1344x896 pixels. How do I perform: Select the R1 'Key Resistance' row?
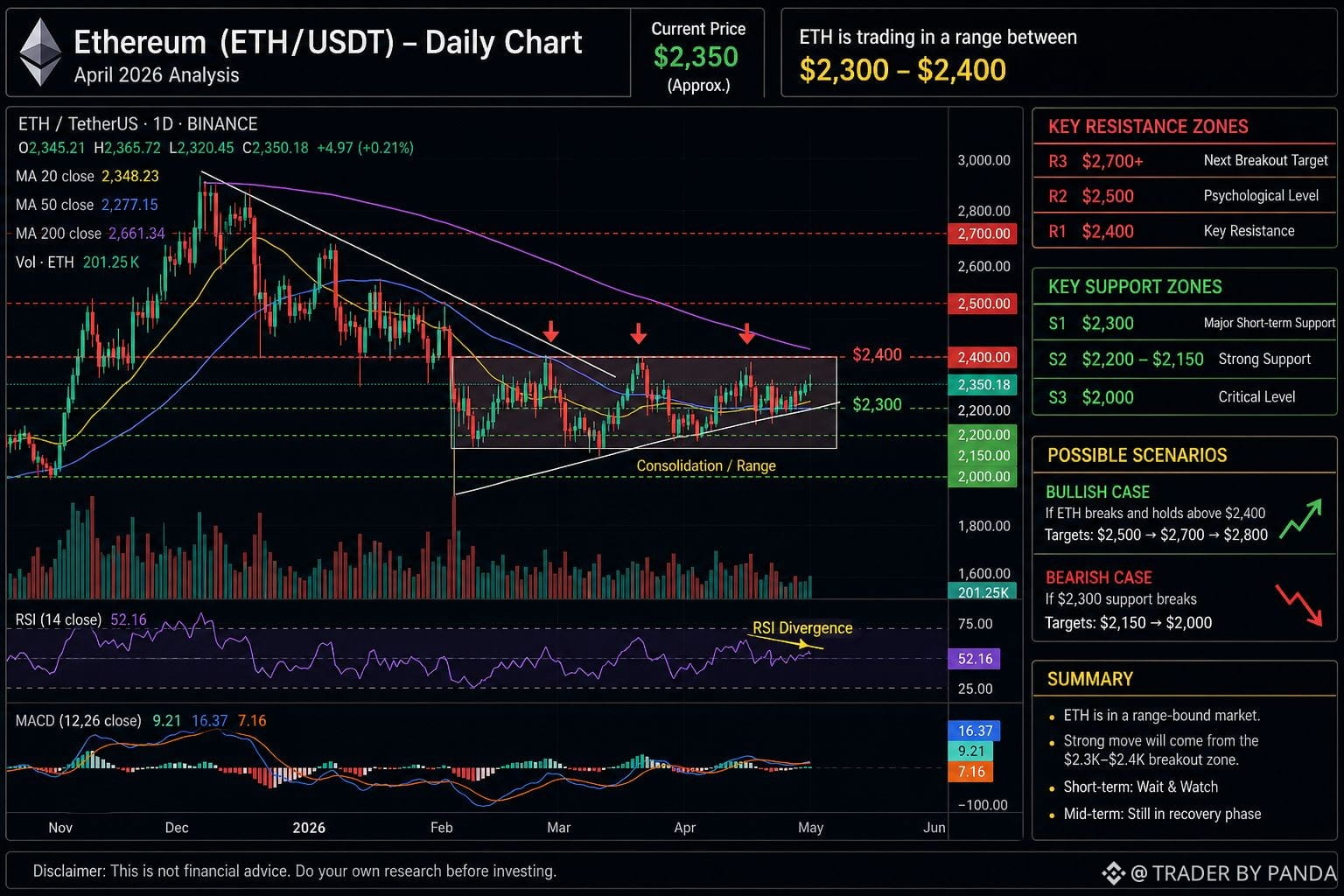(x=1185, y=231)
